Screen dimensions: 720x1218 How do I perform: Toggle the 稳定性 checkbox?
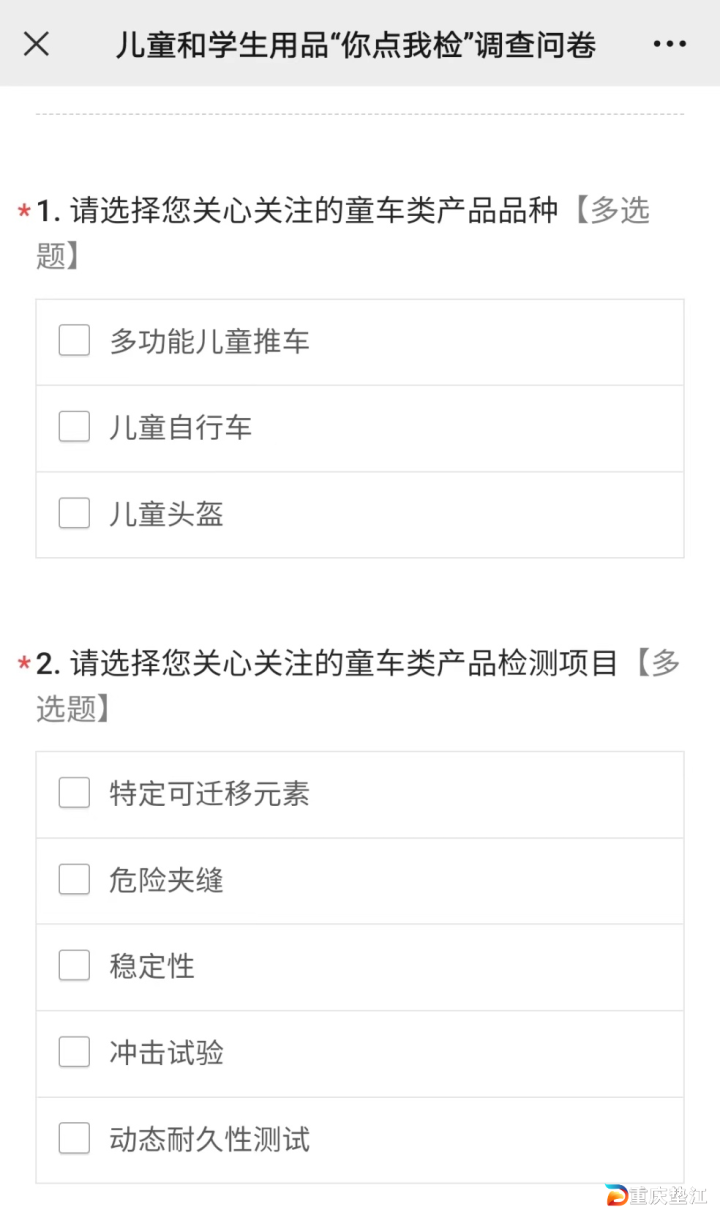[74, 966]
